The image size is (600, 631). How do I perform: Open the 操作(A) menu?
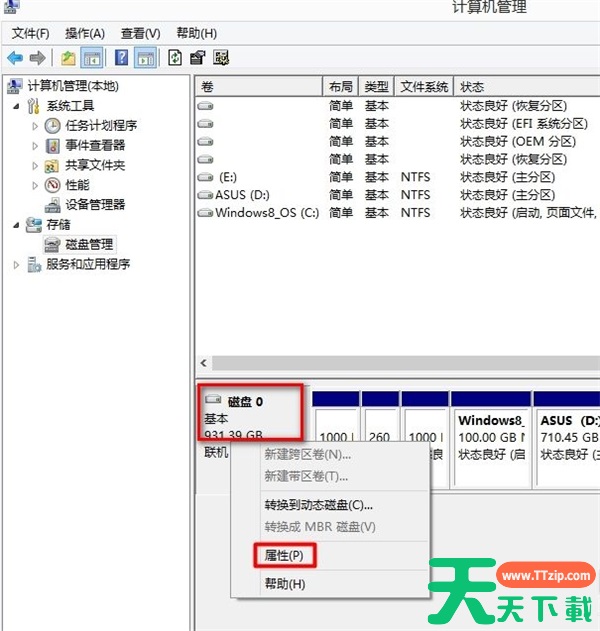coord(85,34)
